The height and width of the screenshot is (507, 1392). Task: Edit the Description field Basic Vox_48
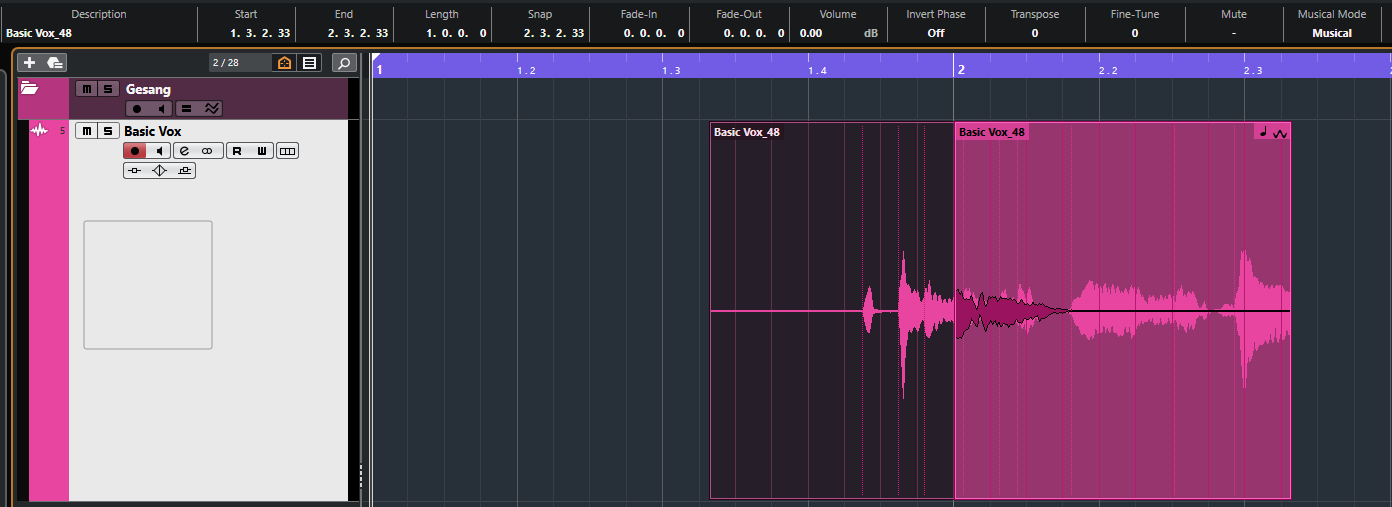99,33
